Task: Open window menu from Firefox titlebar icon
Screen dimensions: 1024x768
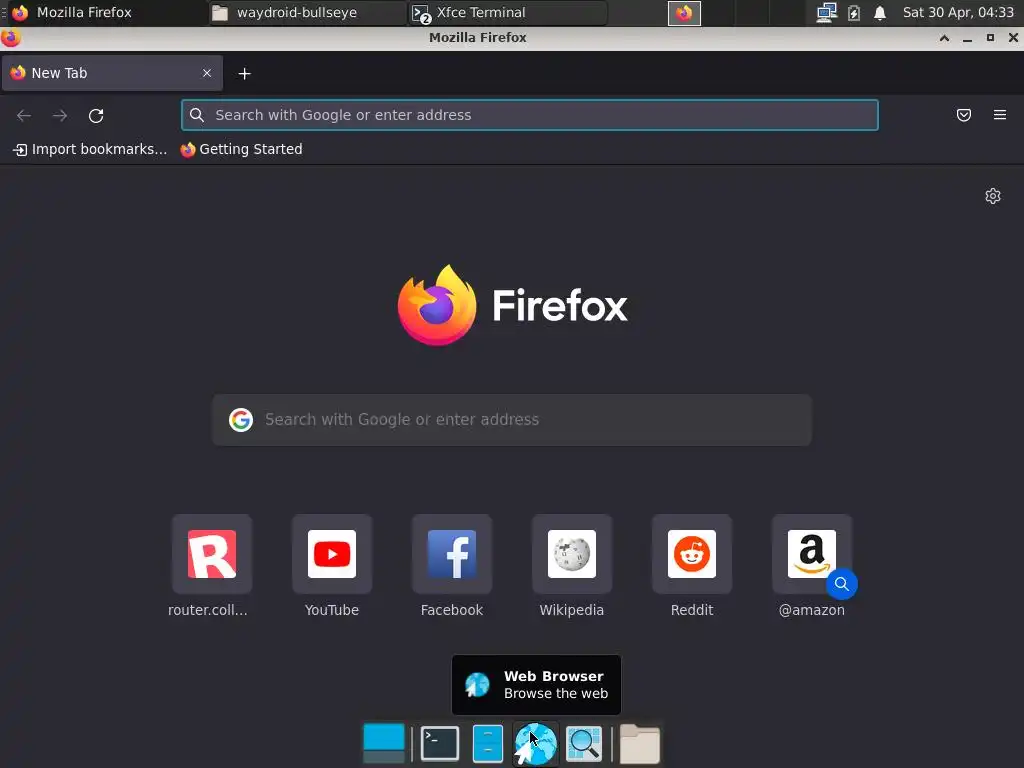Action: (x=10, y=38)
